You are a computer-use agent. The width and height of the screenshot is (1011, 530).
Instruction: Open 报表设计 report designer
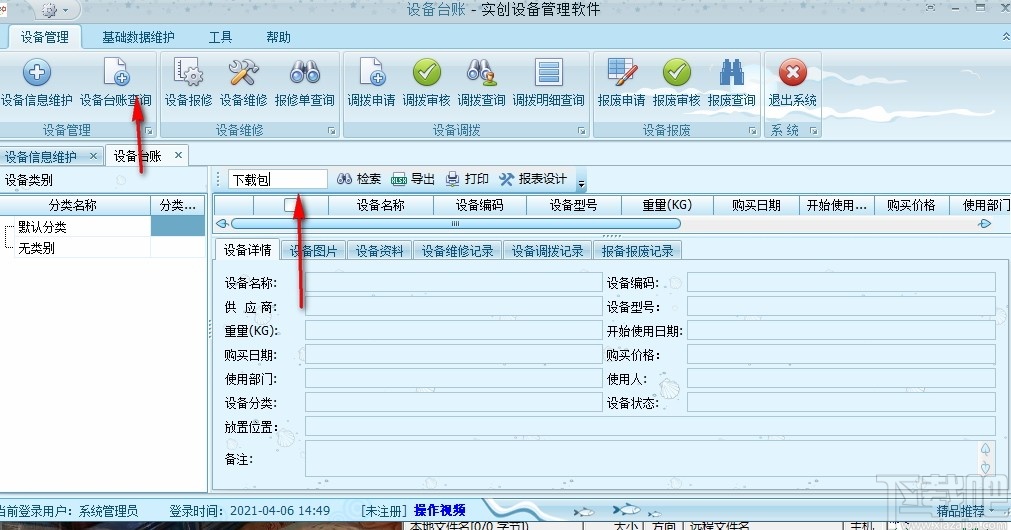click(x=533, y=179)
